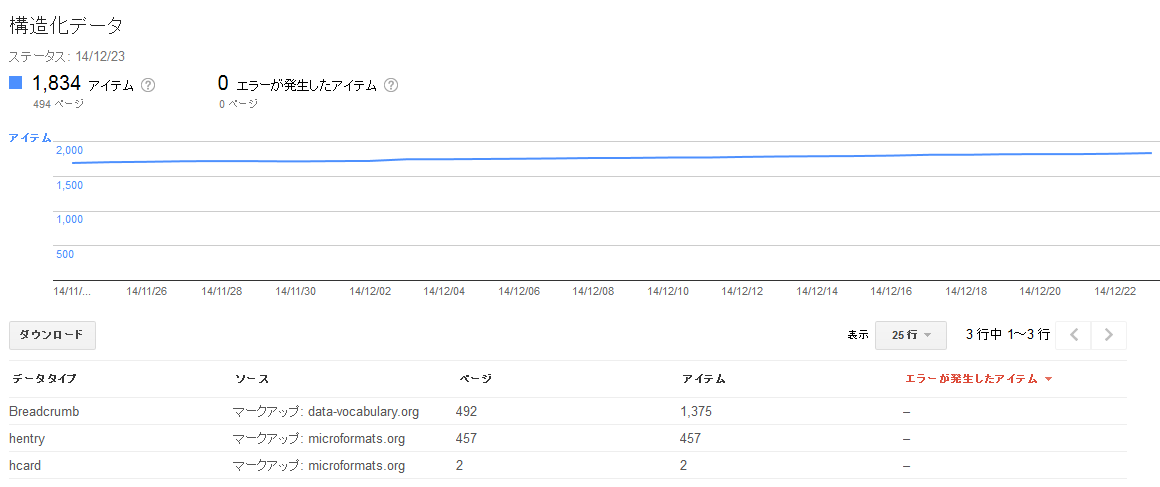The image size is (1160, 487).
Task: Click the 2,000 y-axis label on chart
Action: click(x=70, y=150)
